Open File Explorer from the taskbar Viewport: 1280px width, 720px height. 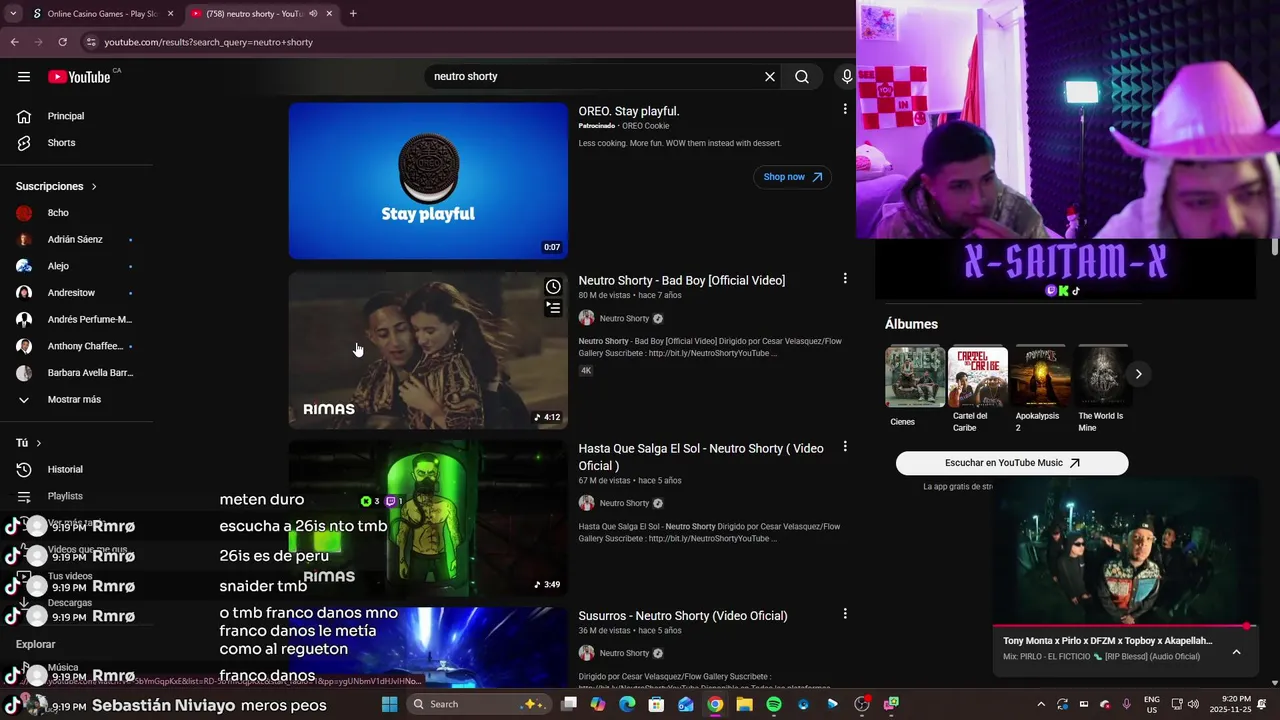[x=745, y=704]
